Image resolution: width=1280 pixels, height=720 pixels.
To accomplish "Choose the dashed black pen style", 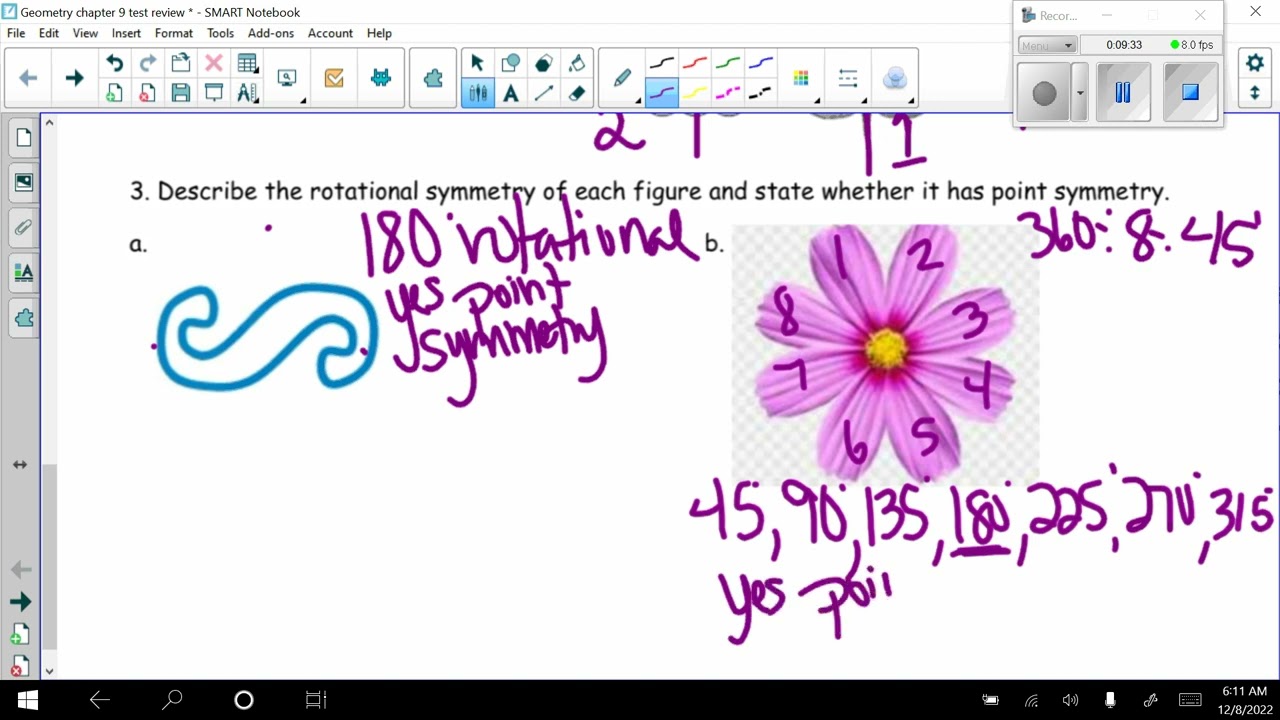I will tap(761, 93).
